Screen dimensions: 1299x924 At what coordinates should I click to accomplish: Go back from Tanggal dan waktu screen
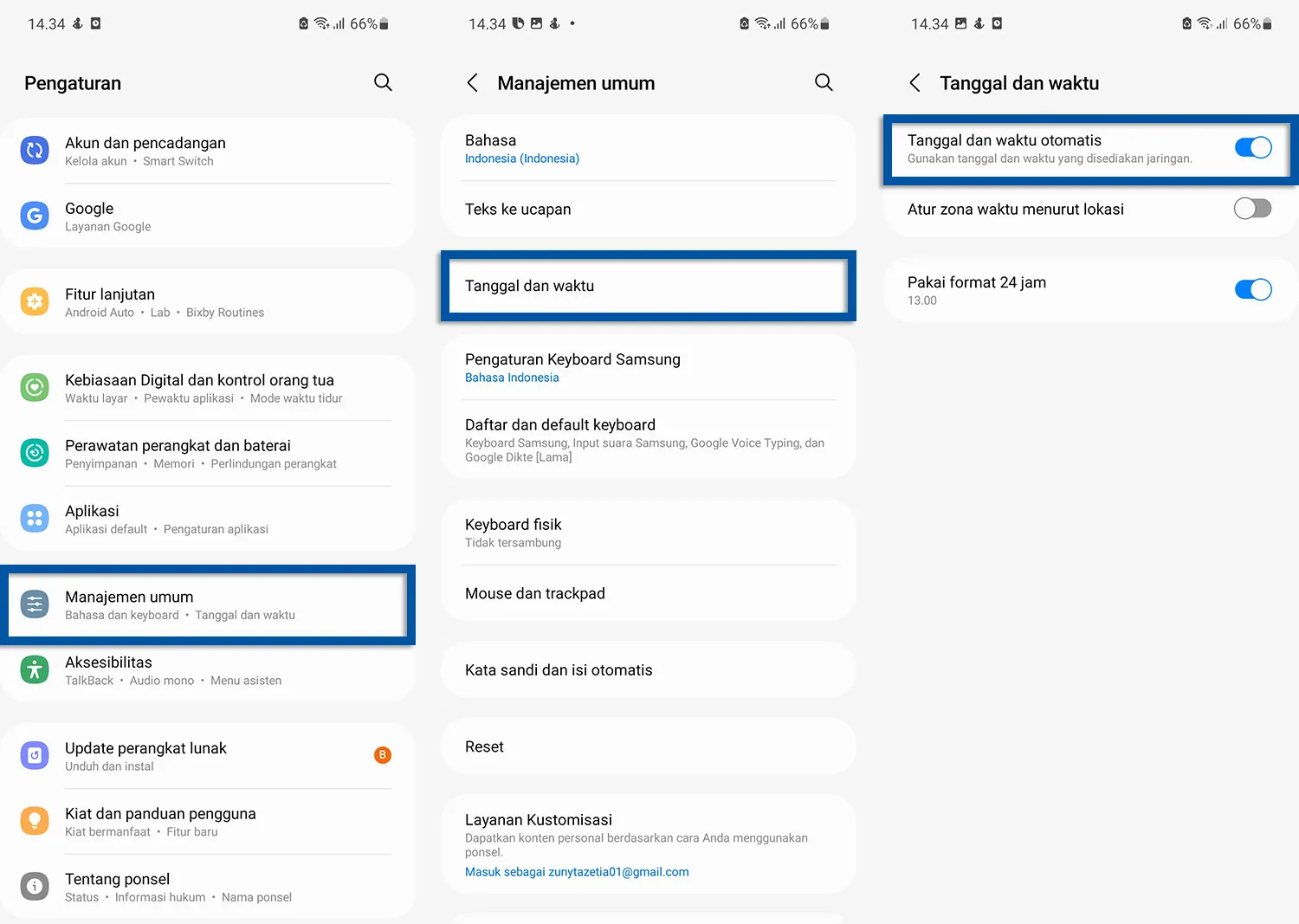point(914,82)
